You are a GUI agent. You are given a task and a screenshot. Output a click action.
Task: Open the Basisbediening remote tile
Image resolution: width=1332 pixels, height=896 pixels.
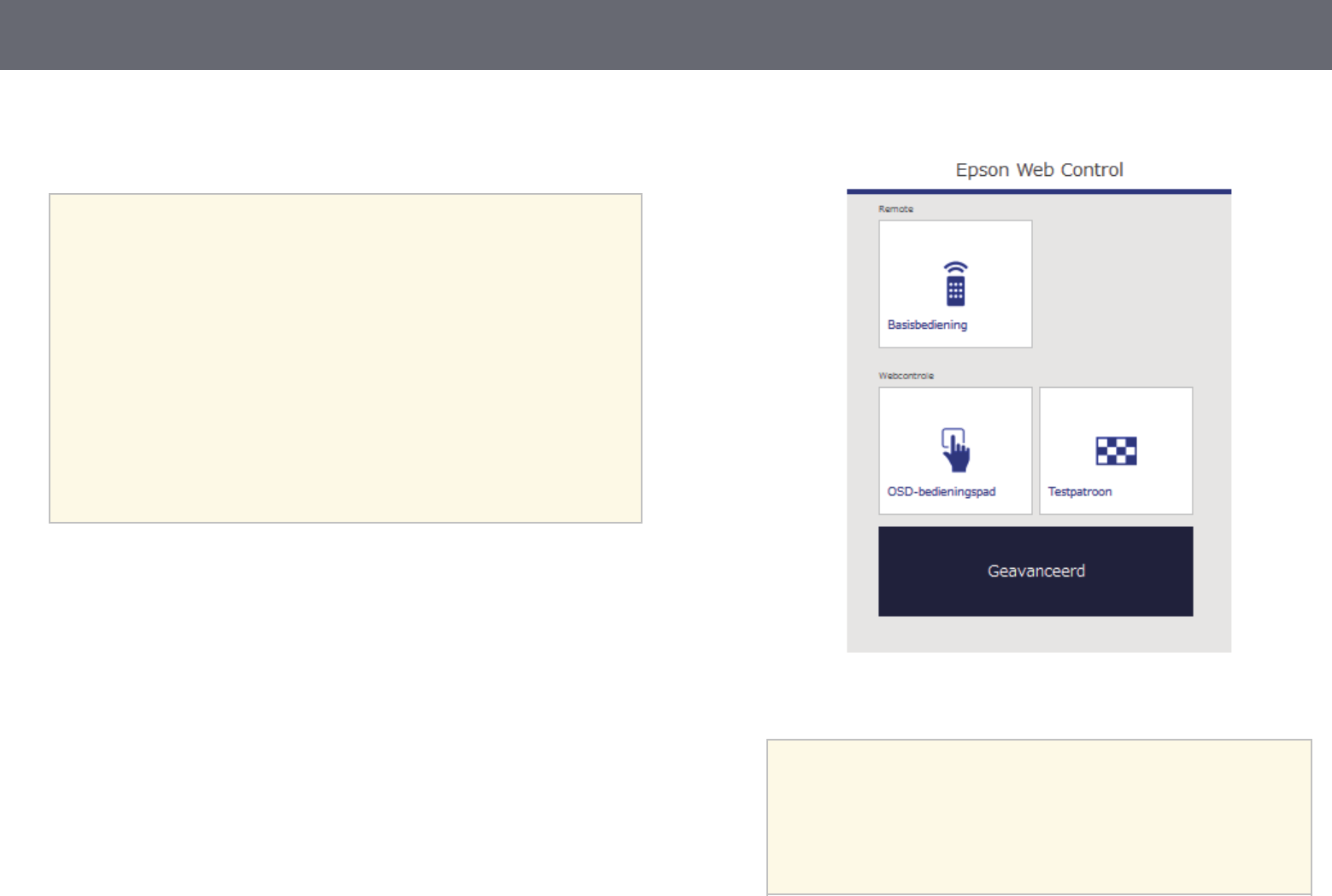coord(955,284)
